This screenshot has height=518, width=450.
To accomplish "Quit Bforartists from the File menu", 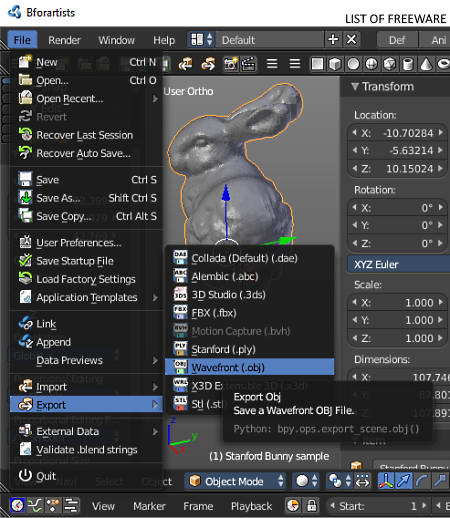I will [87, 476].
